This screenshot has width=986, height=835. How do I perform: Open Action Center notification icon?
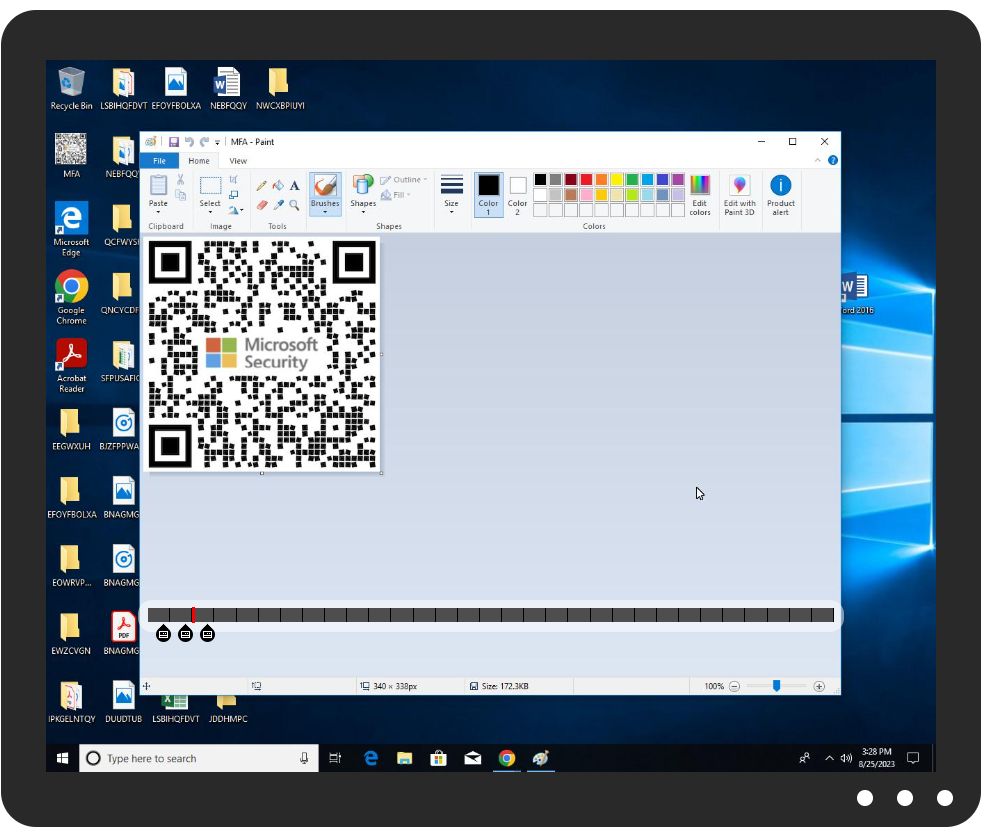[x=913, y=759]
